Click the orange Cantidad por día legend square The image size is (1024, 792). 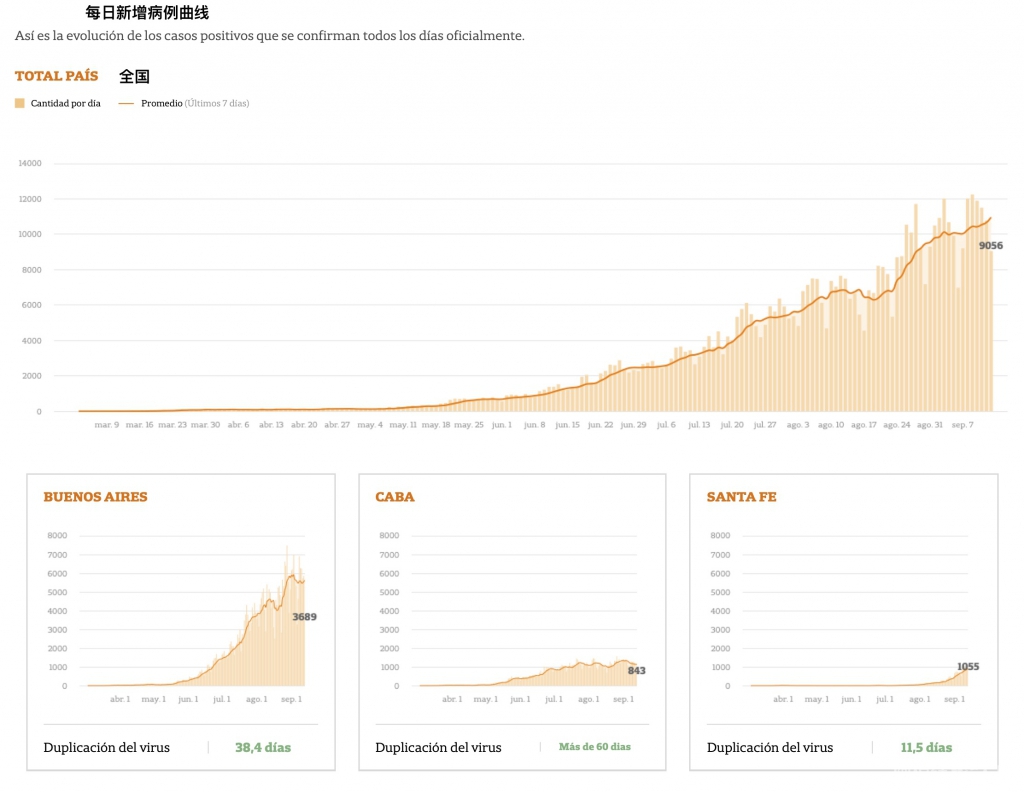[19, 103]
